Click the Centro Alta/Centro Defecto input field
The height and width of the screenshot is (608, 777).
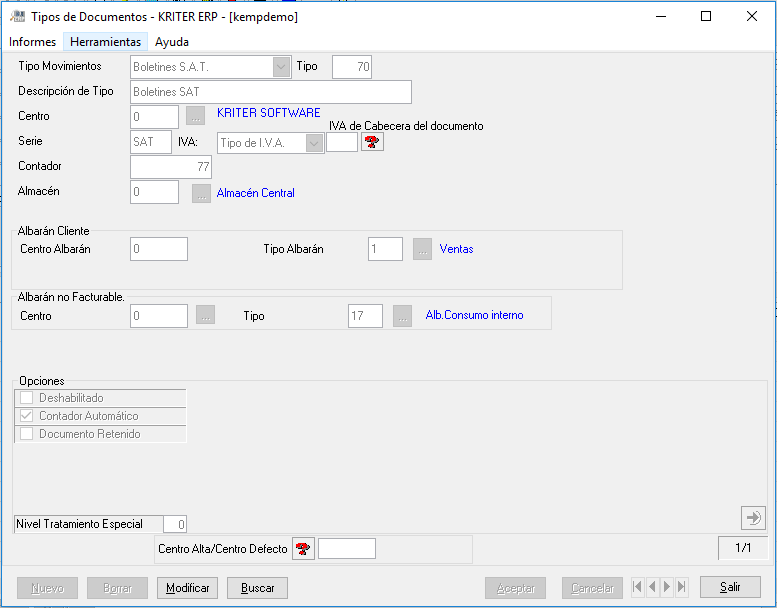pyautogui.click(x=347, y=549)
